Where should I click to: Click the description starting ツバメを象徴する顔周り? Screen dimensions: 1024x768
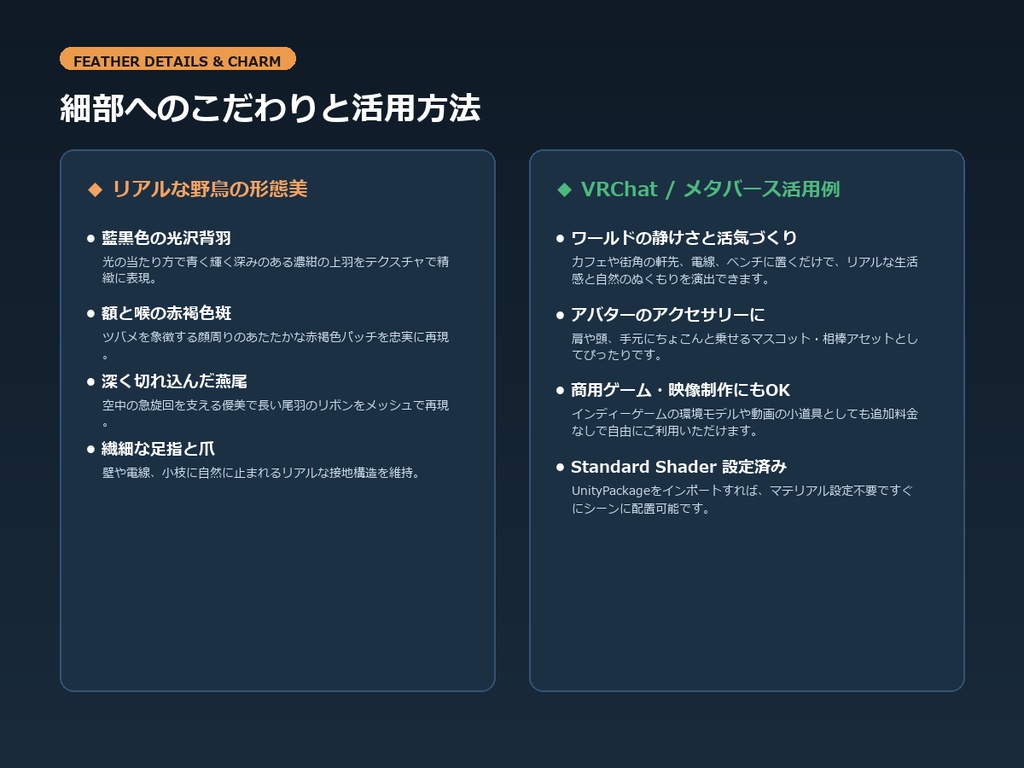point(275,345)
